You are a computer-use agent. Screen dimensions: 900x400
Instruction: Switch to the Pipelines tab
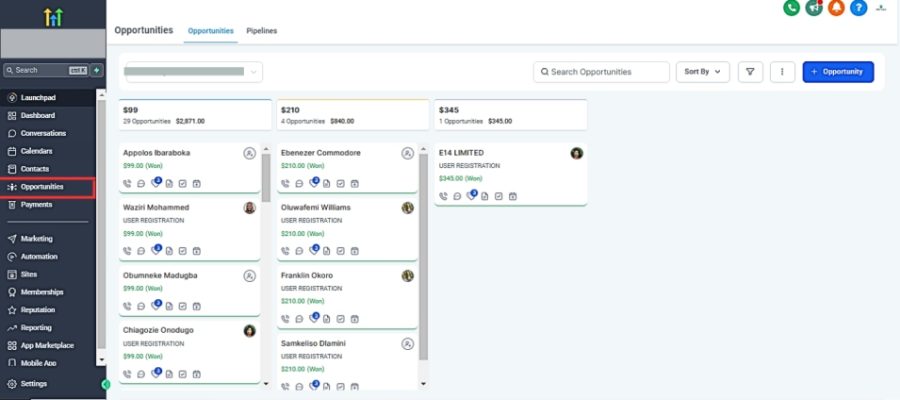(x=262, y=31)
